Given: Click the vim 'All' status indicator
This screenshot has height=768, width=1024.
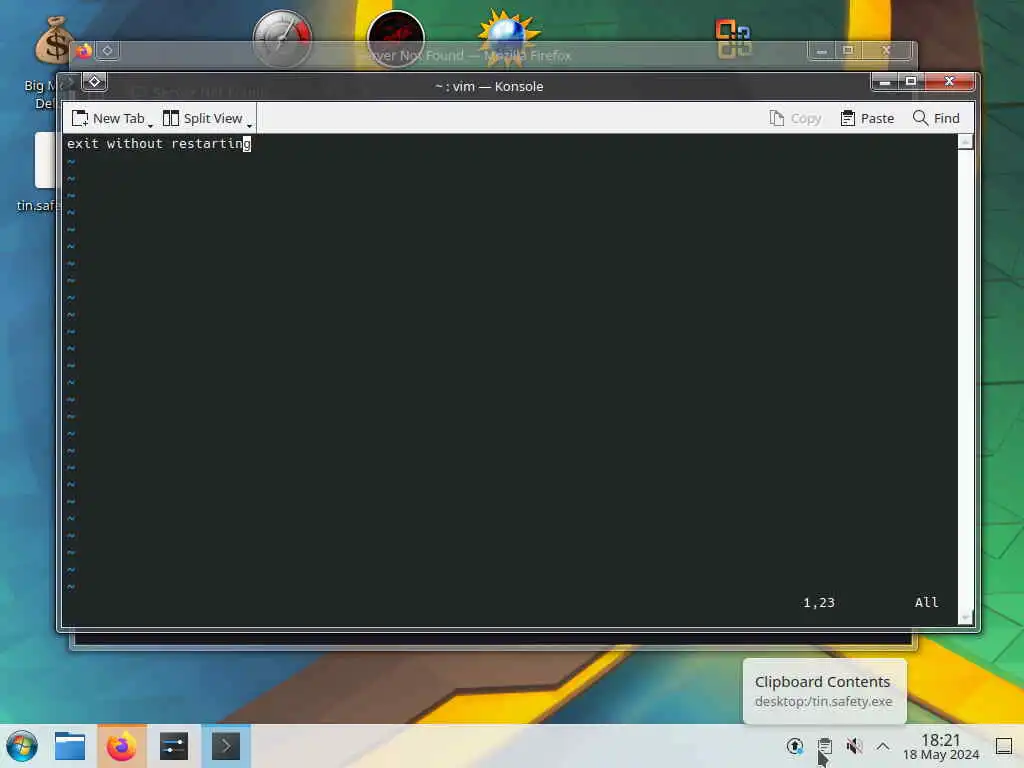Looking at the screenshot, I should (x=926, y=602).
